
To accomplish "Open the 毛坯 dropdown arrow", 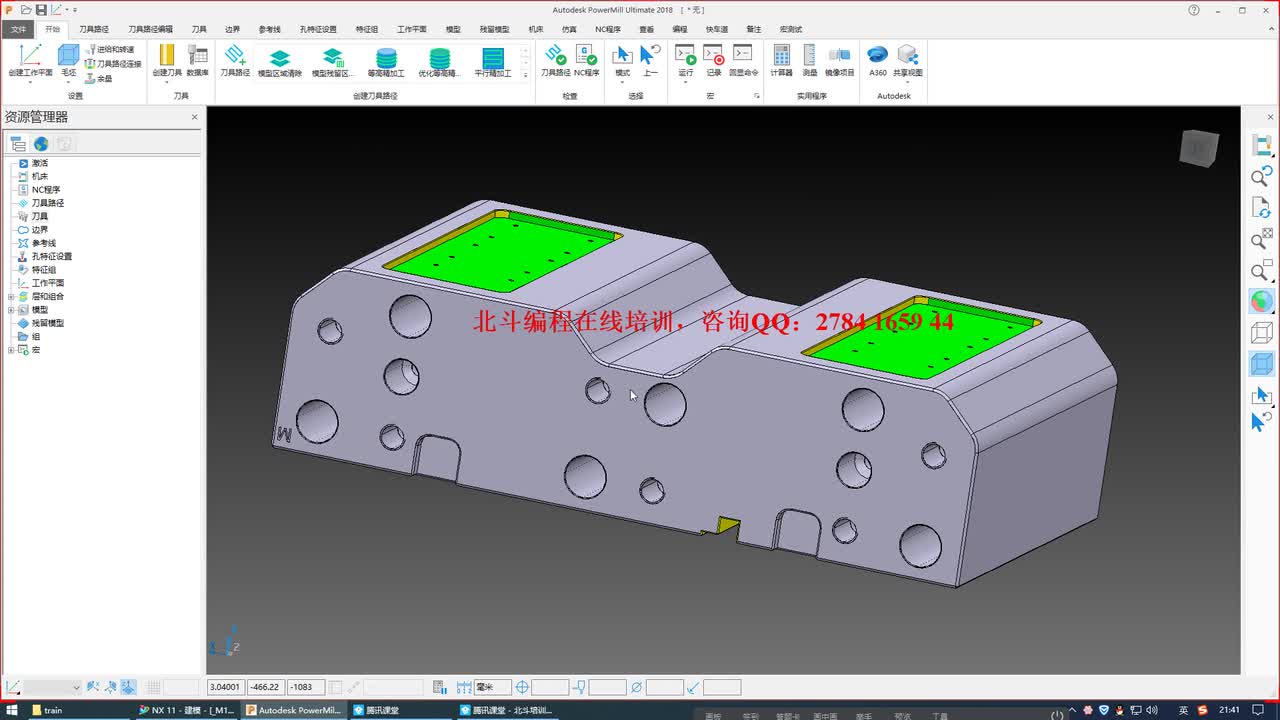I will coord(68,82).
